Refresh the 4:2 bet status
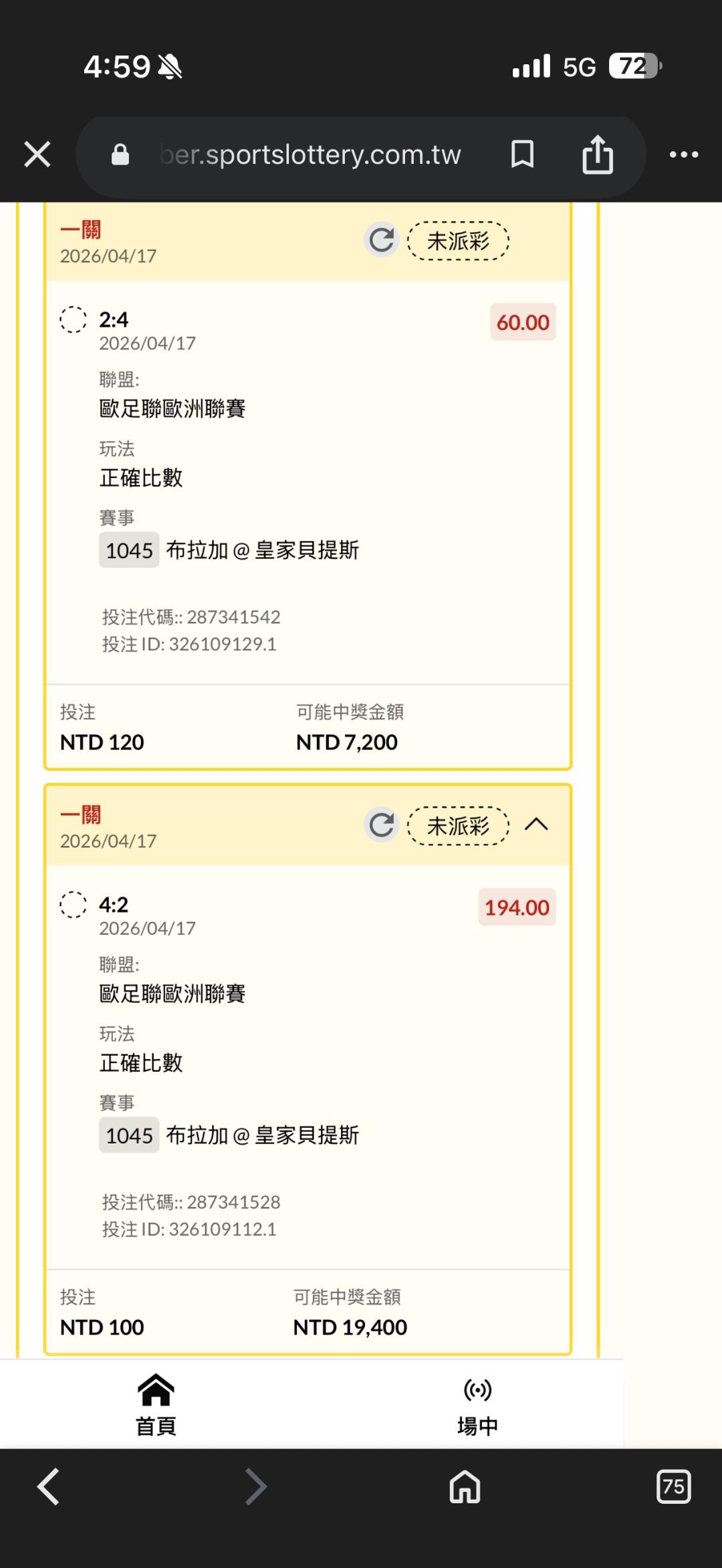The width and height of the screenshot is (722, 1568). tap(382, 825)
